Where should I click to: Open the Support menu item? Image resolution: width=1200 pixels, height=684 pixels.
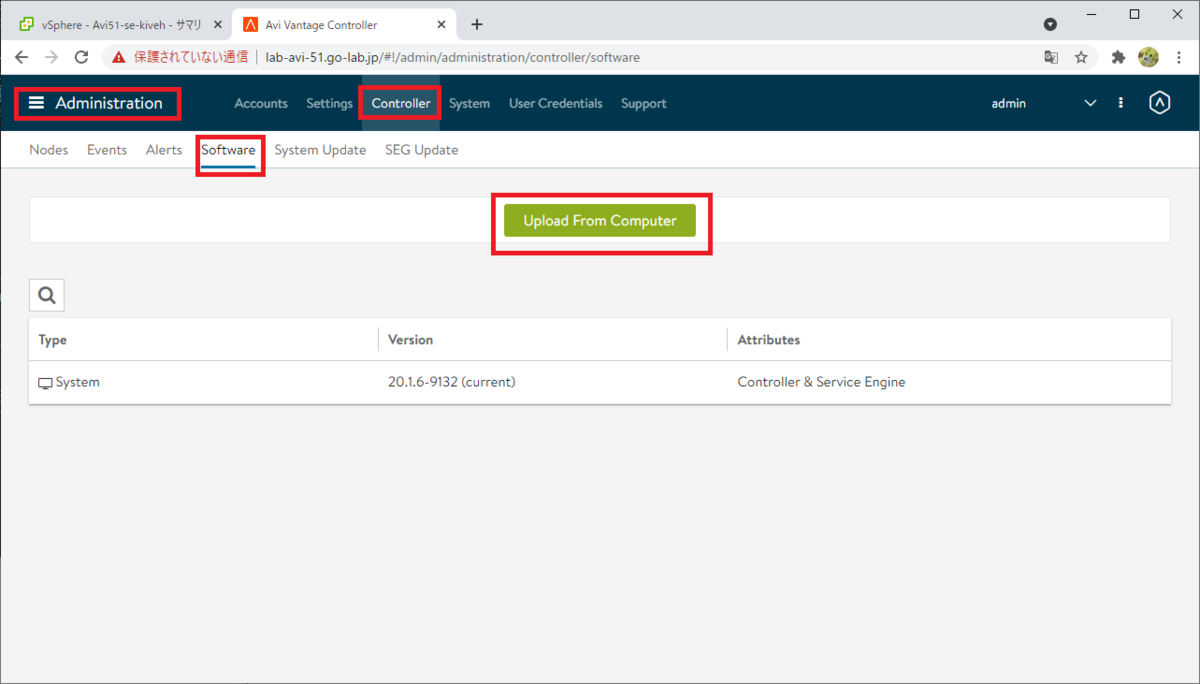click(x=643, y=103)
